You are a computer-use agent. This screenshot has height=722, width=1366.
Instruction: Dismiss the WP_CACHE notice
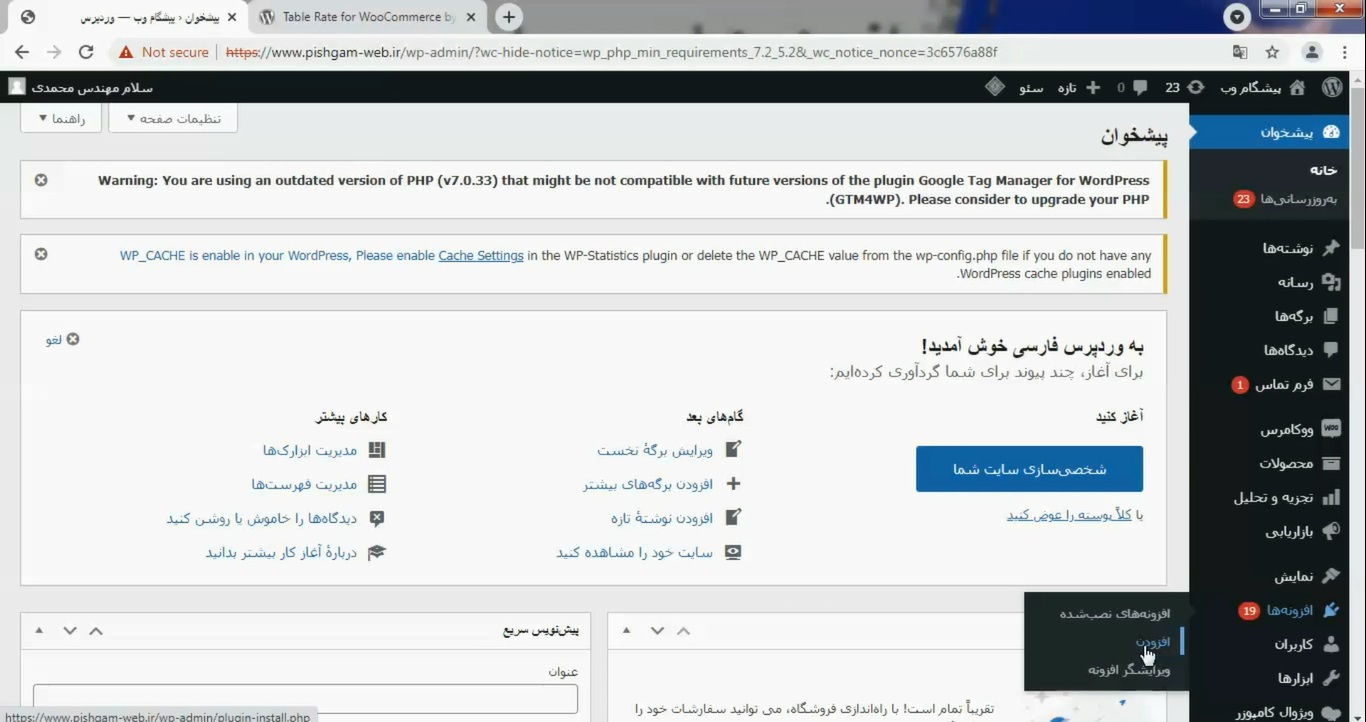41,254
